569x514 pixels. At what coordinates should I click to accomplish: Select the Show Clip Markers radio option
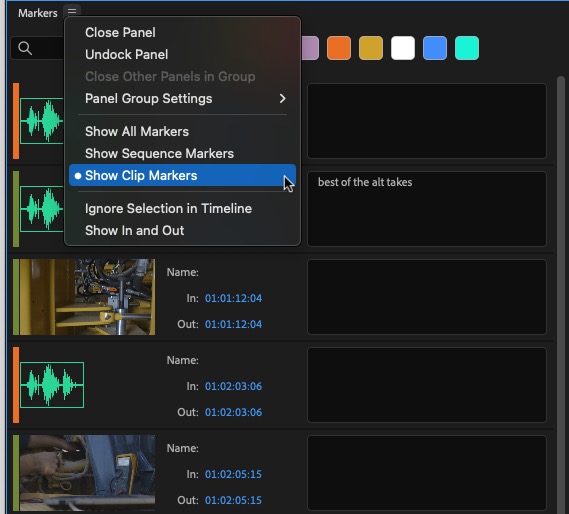click(x=183, y=175)
